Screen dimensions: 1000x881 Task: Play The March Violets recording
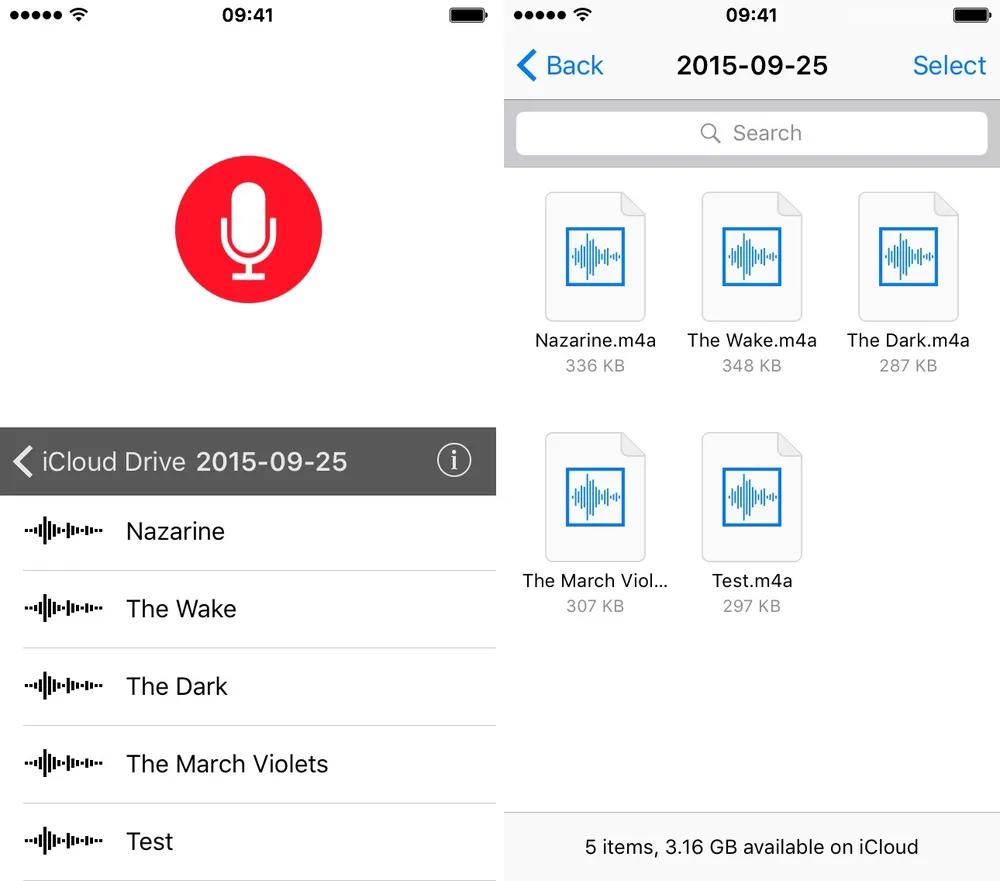(x=227, y=764)
